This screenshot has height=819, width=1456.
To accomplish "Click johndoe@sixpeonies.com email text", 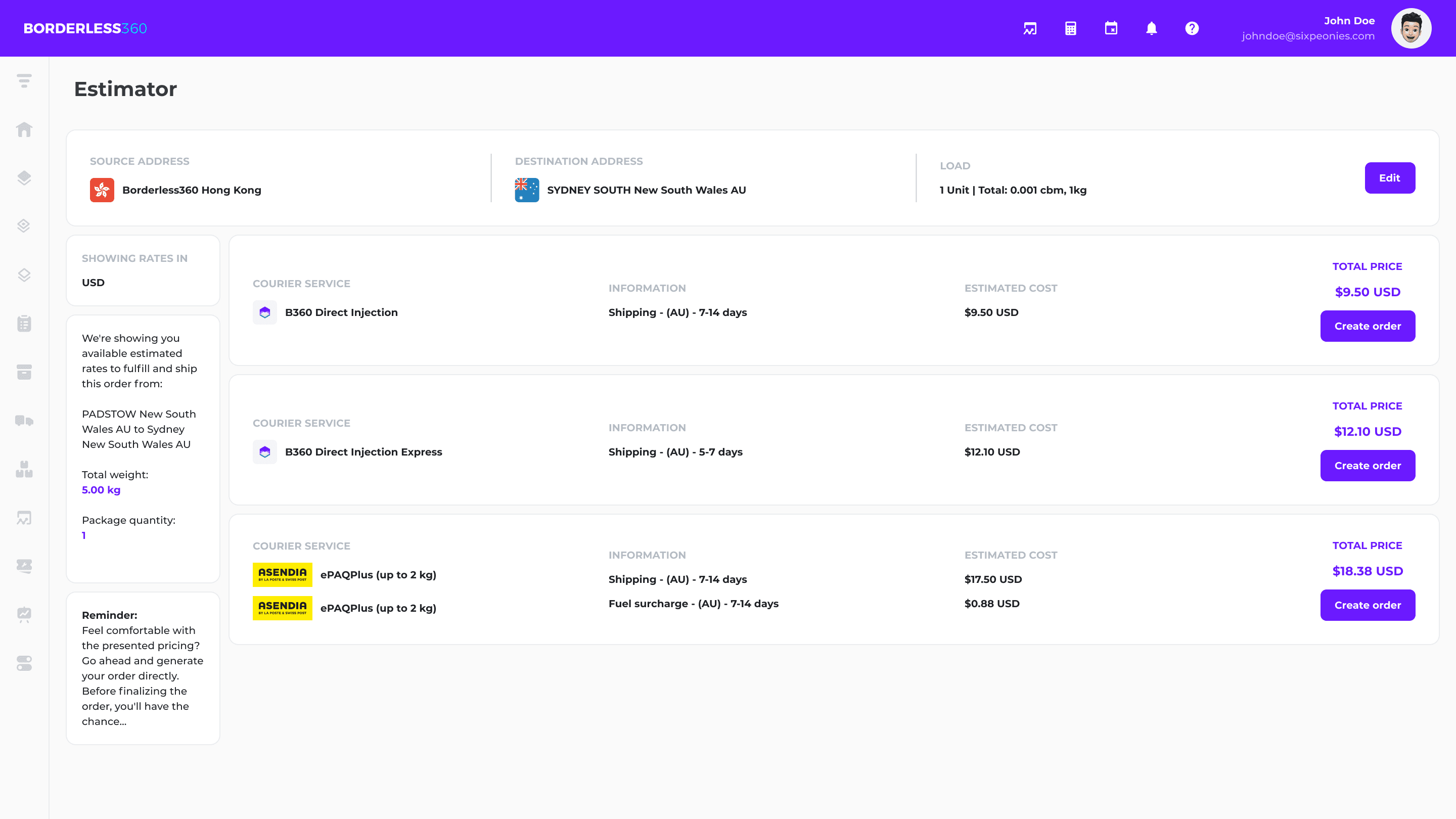I will pos(1308,36).
